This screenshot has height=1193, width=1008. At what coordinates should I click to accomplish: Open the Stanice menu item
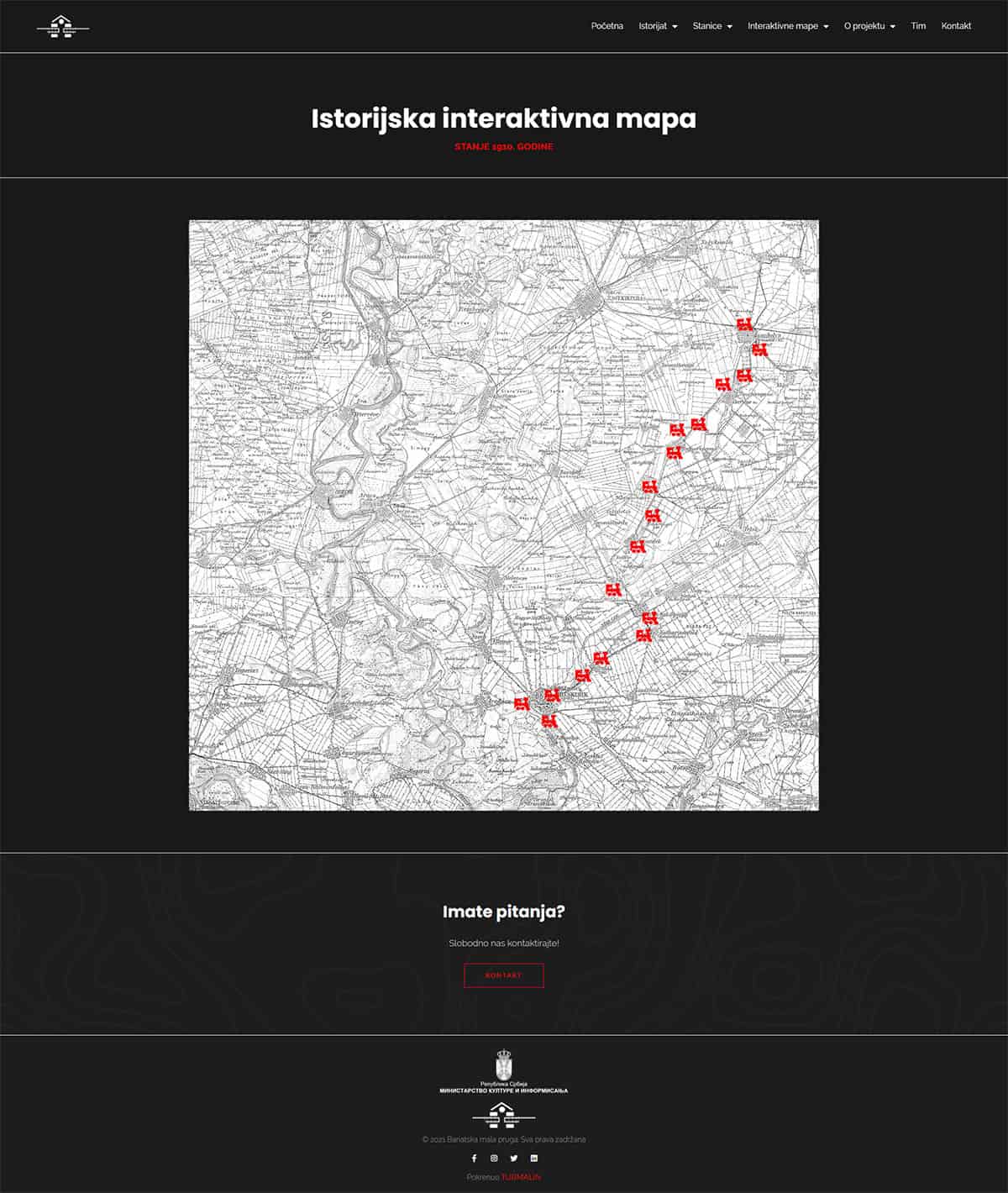707,26
